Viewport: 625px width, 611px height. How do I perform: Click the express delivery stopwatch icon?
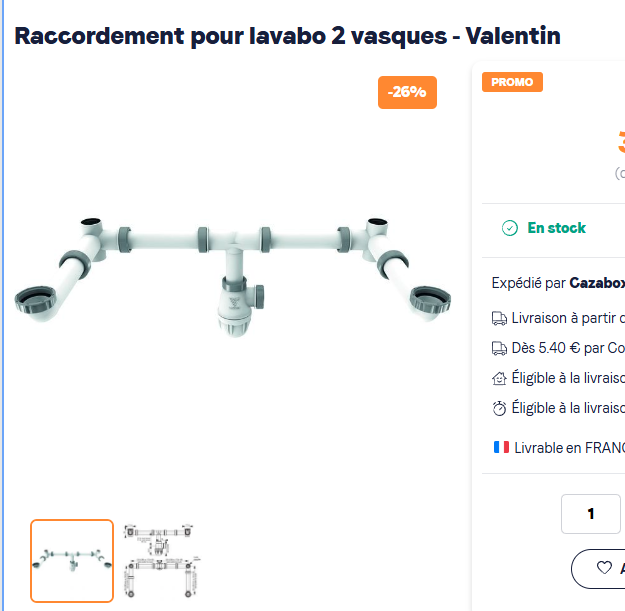[x=499, y=408]
